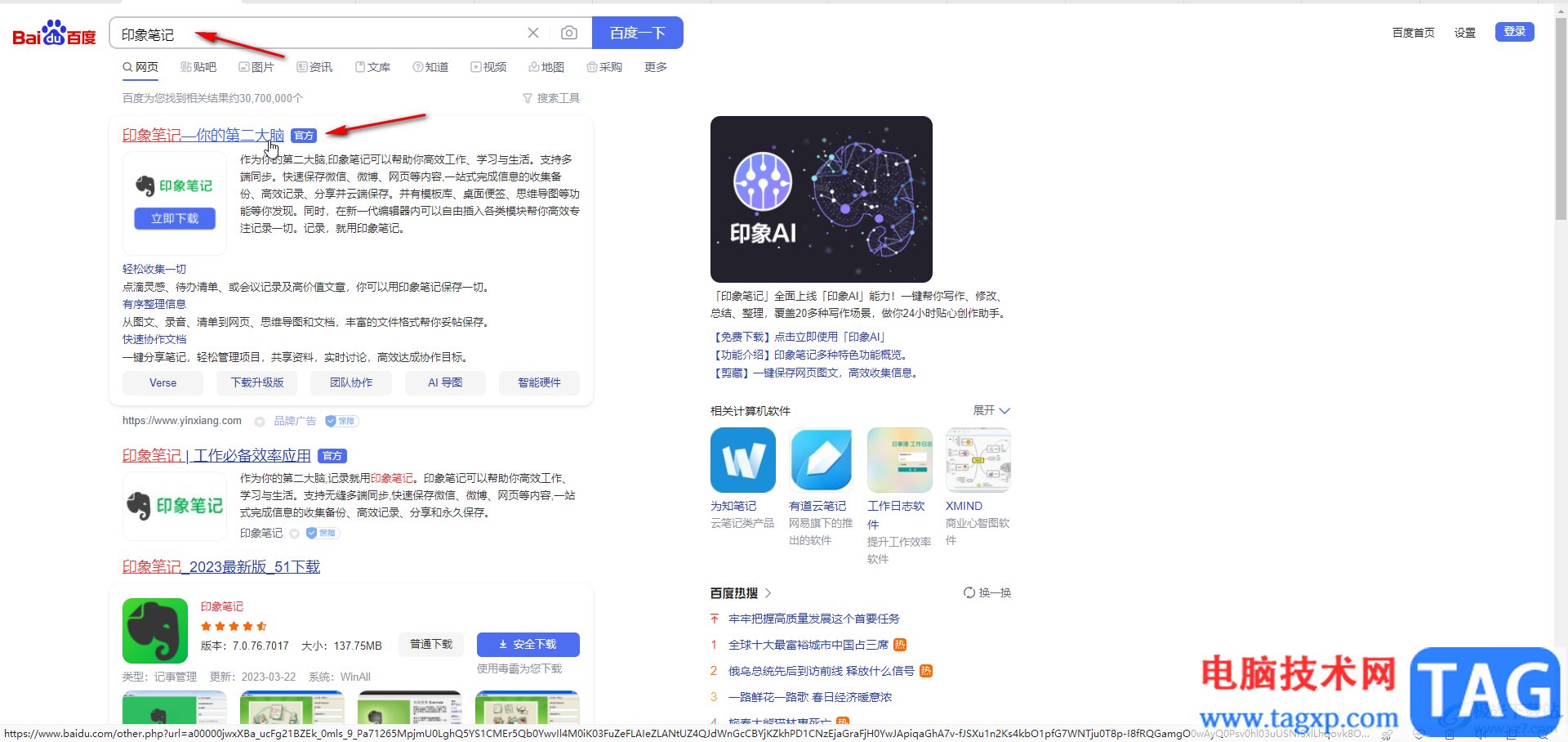Switch to the 图片 tab
The width and height of the screenshot is (1568, 742).
point(256,67)
